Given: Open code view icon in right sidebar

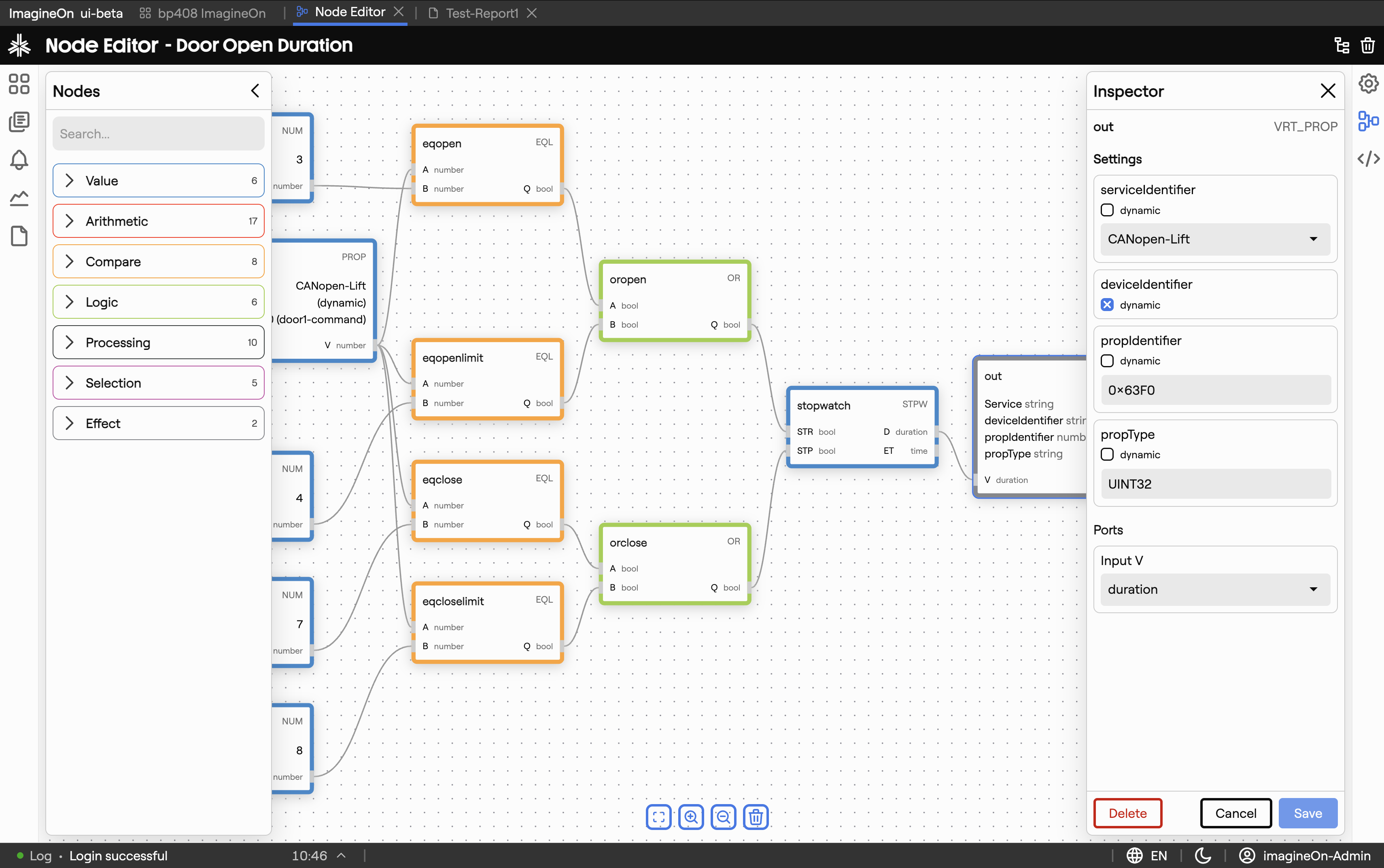Looking at the screenshot, I should pos(1369,159).
